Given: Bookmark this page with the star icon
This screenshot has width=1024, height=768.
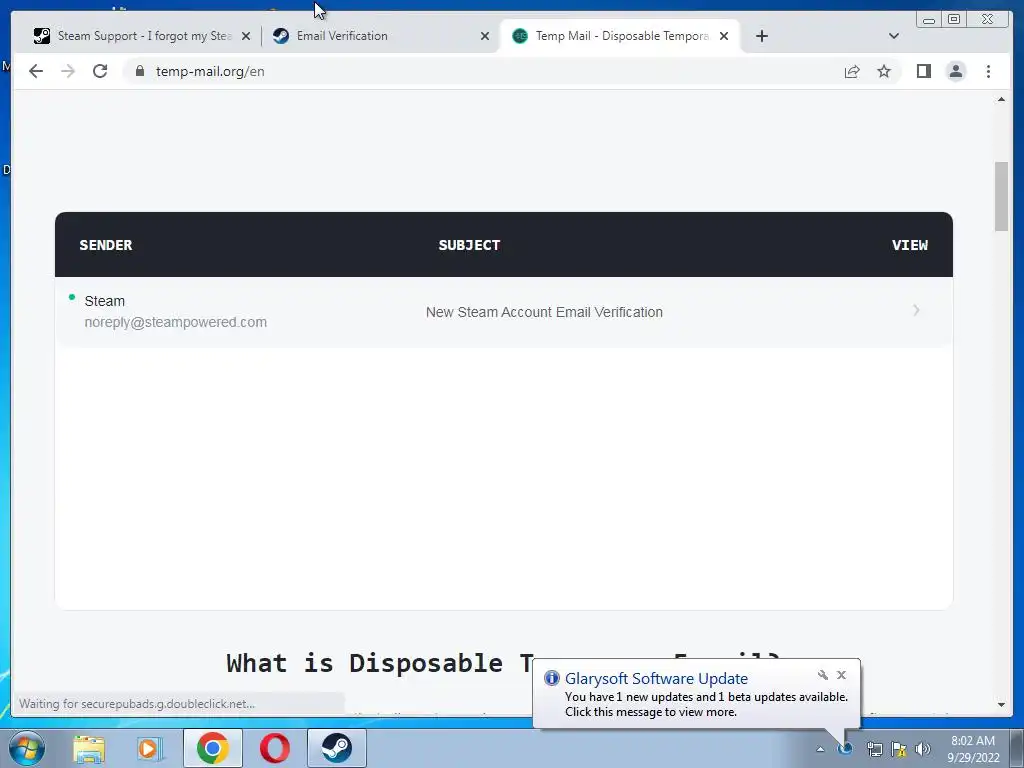Looking at the screenshot, I should point(884,71).
